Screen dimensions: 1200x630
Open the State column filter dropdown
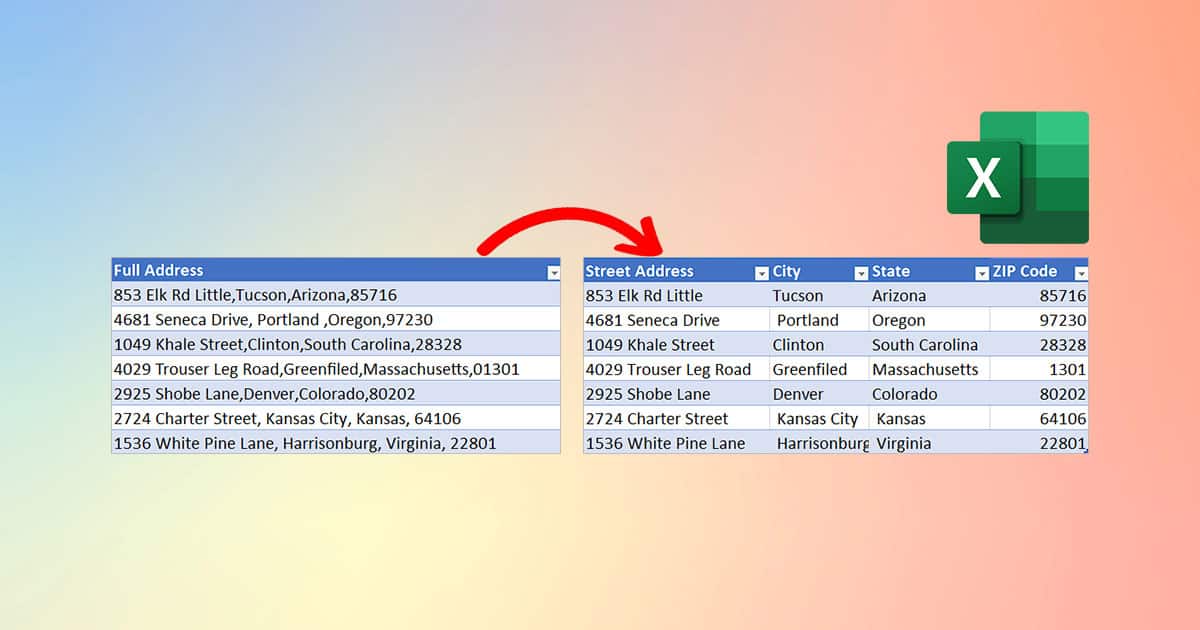pyautogui.click(x=981, y=271)
